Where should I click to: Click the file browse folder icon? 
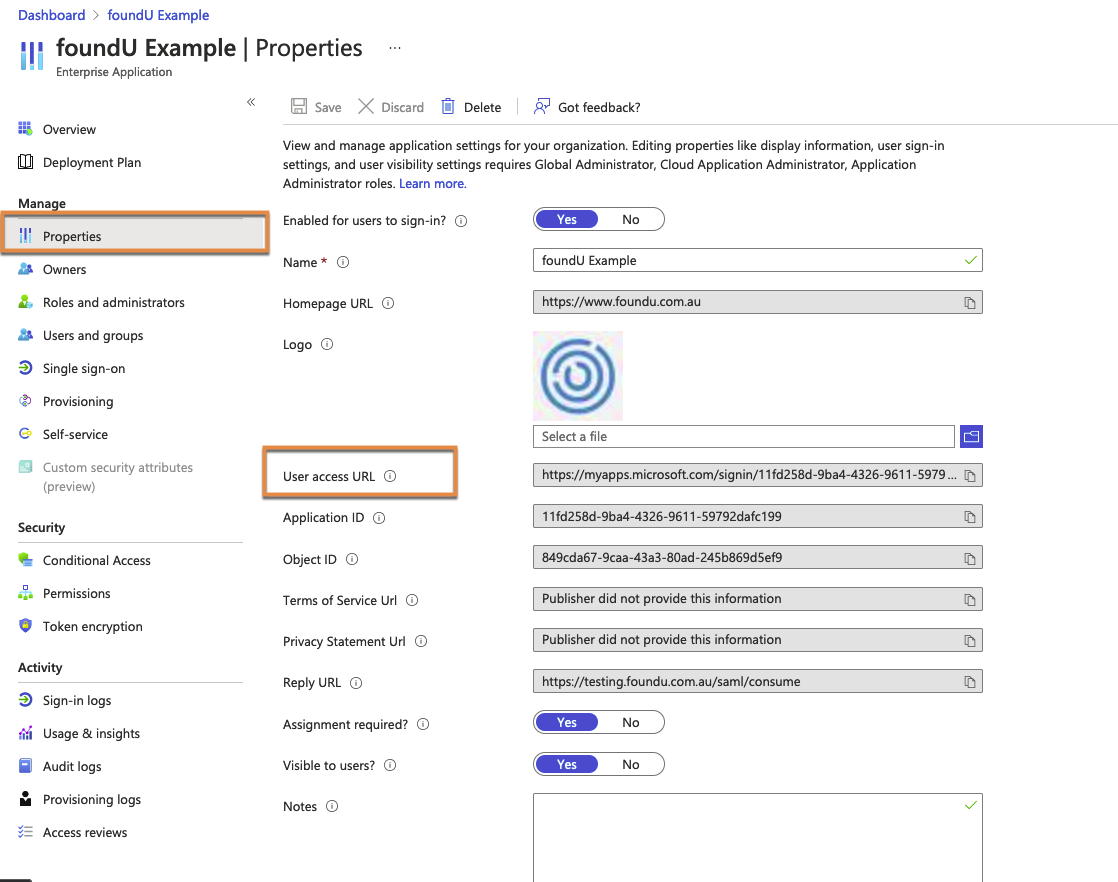pos(971,436)
